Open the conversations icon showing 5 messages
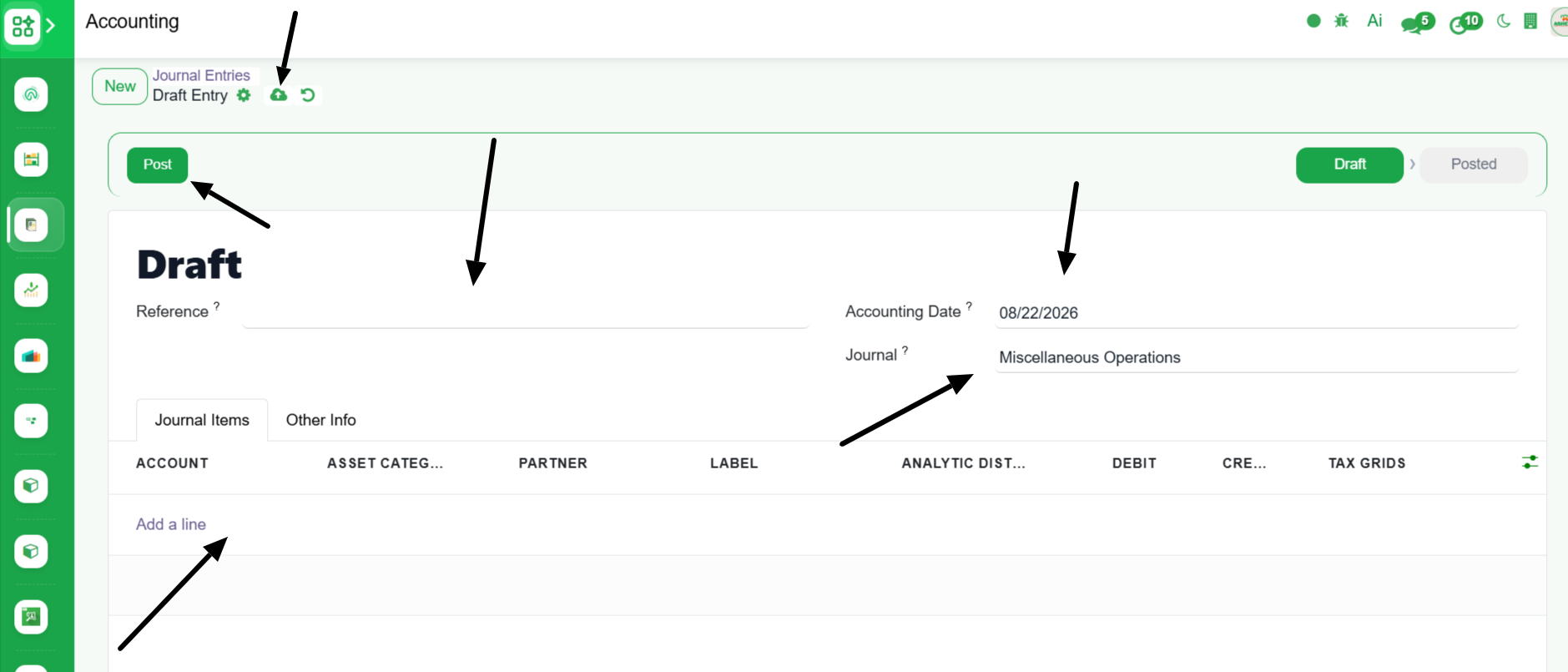This screenshot has width=1568, height=672. click(x=1417, y=23)
